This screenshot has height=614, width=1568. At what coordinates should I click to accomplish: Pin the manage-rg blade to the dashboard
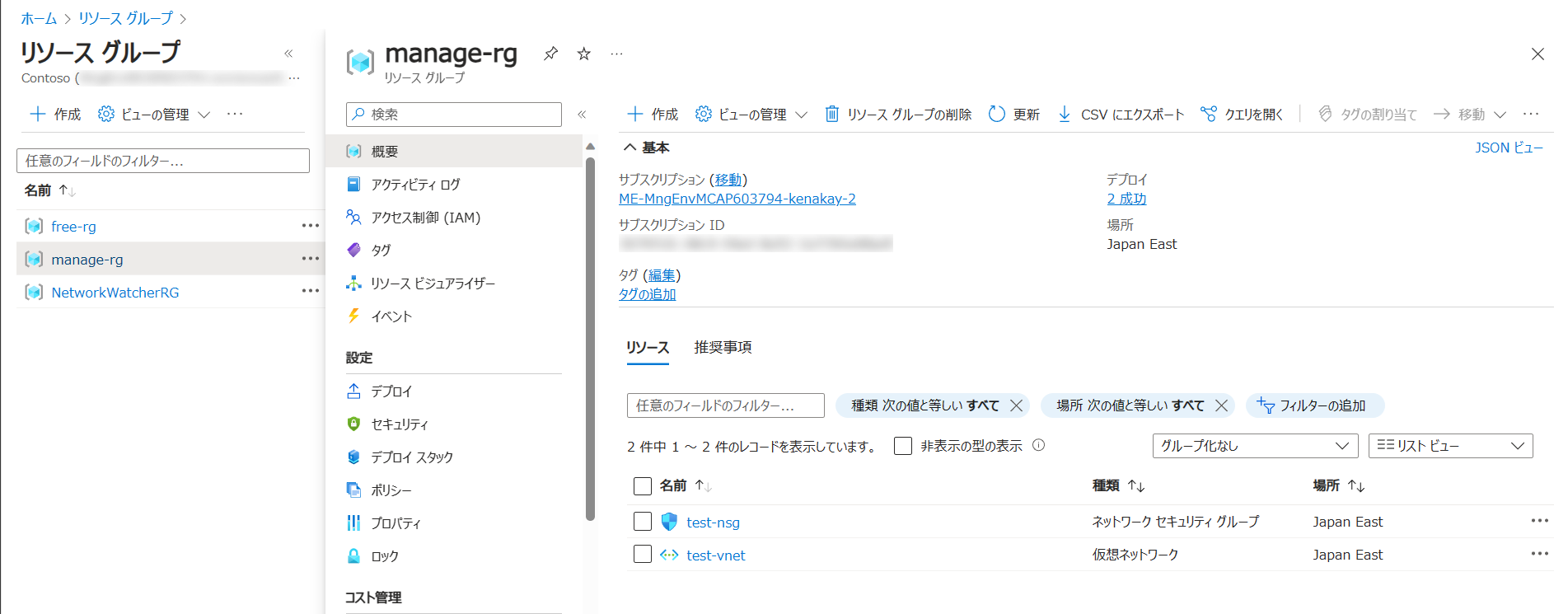click(550, 54)
